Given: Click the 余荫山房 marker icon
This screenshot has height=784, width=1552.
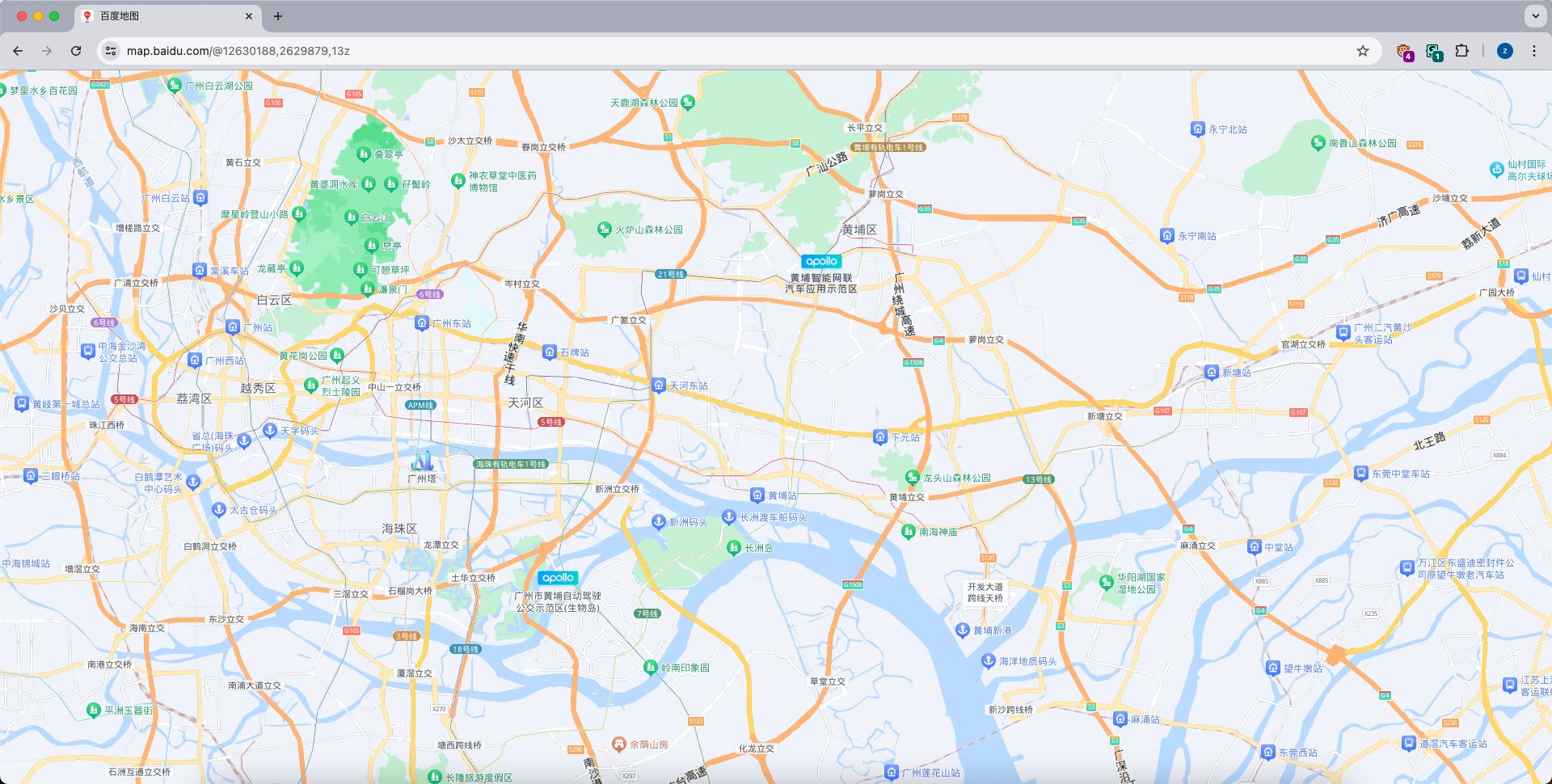Looking at the screenshot, I should pyautogui.click(x=618, y=744).
